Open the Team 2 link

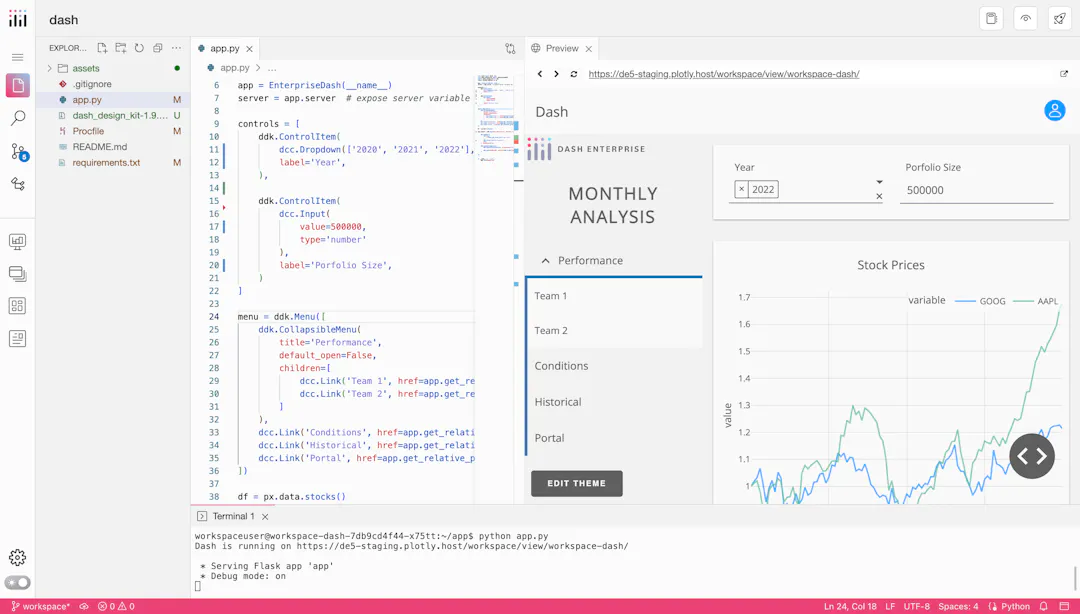(x=550, y=330)
